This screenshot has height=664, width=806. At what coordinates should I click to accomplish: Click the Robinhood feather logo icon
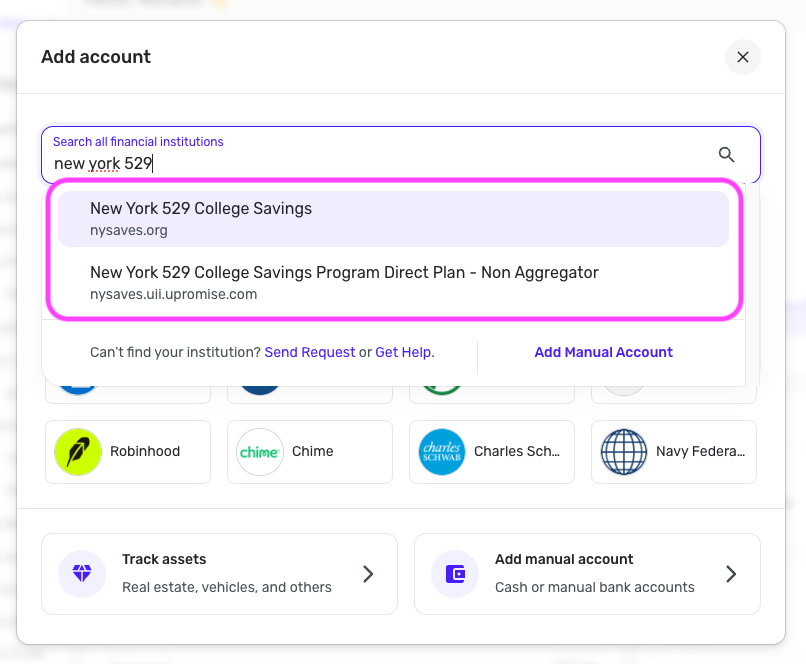pos(78,452)
